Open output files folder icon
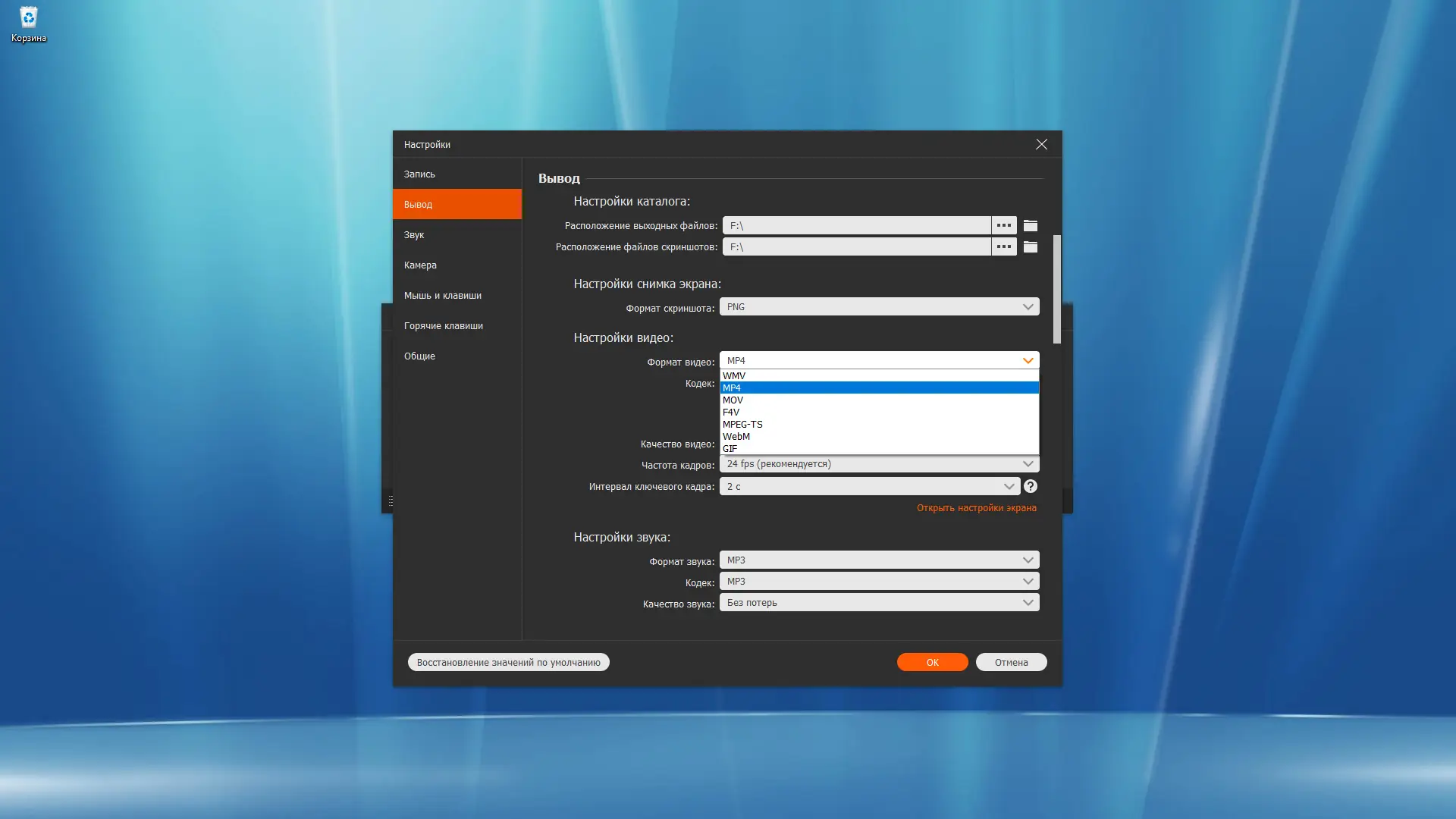Image resolution: width=1456 pixels, height=819 pixels. 1030,225
